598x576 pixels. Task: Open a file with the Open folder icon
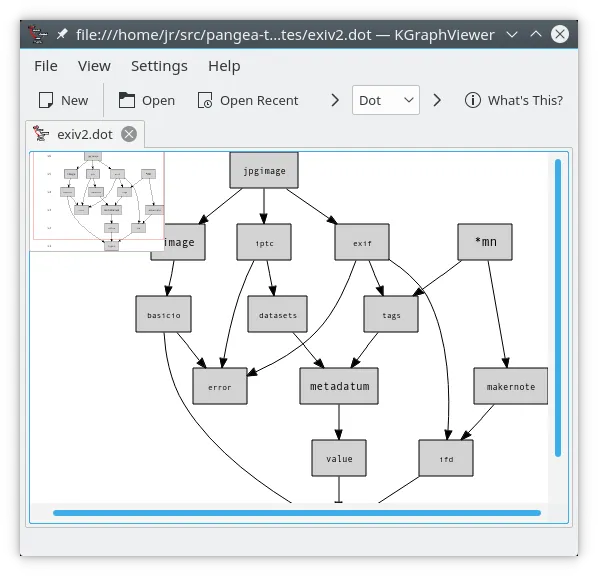[x=127, y=100]
